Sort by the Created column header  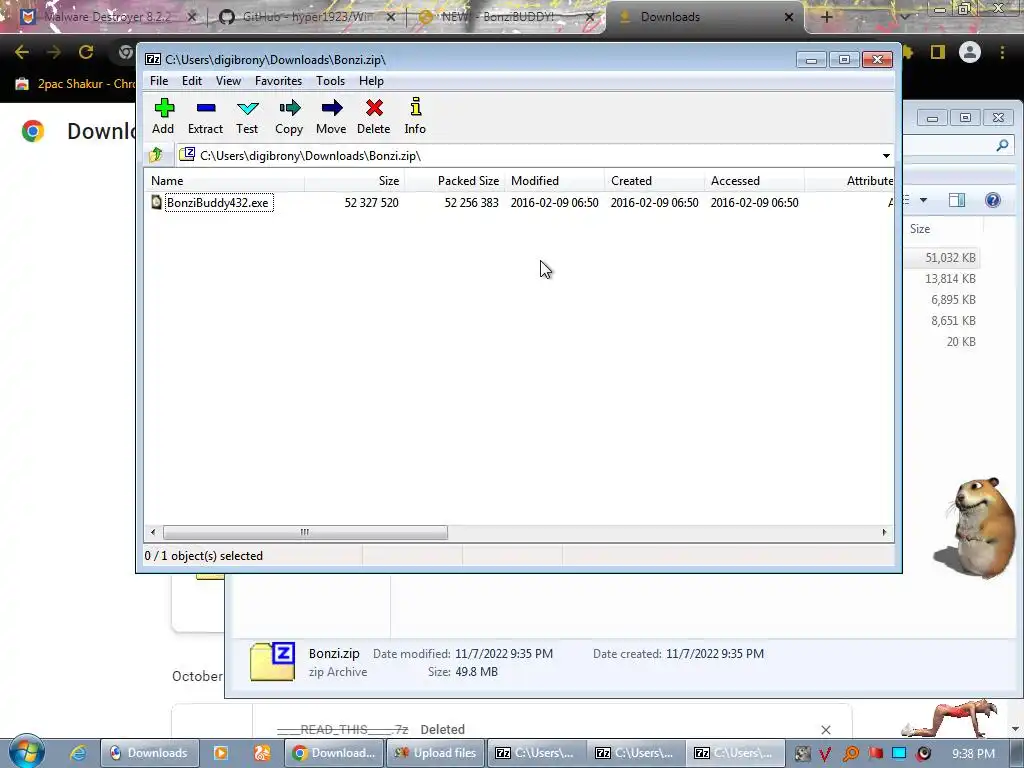point(654,181)
